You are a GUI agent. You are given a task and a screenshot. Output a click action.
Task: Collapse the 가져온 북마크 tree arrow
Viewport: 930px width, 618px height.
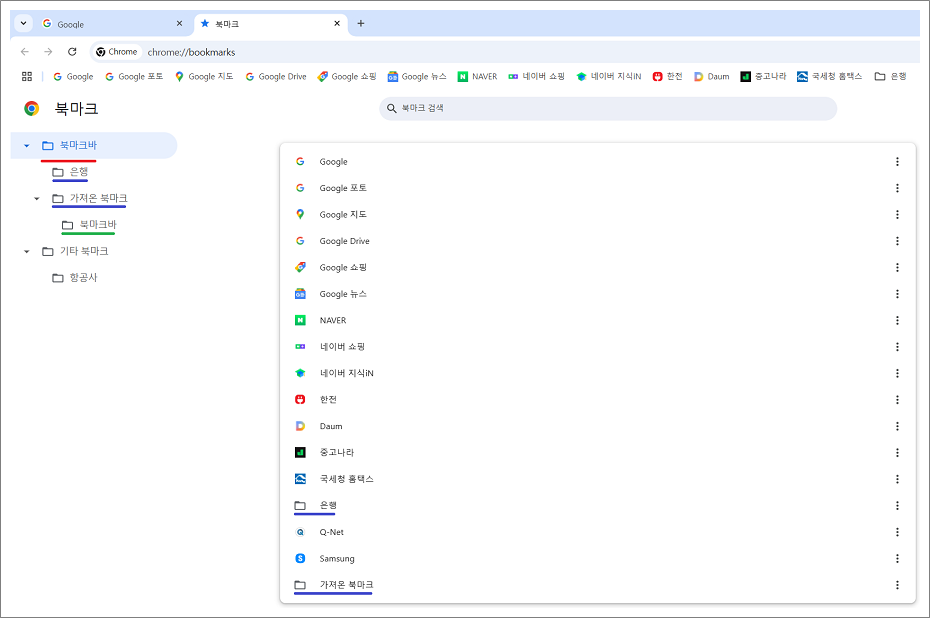(37, 199)
